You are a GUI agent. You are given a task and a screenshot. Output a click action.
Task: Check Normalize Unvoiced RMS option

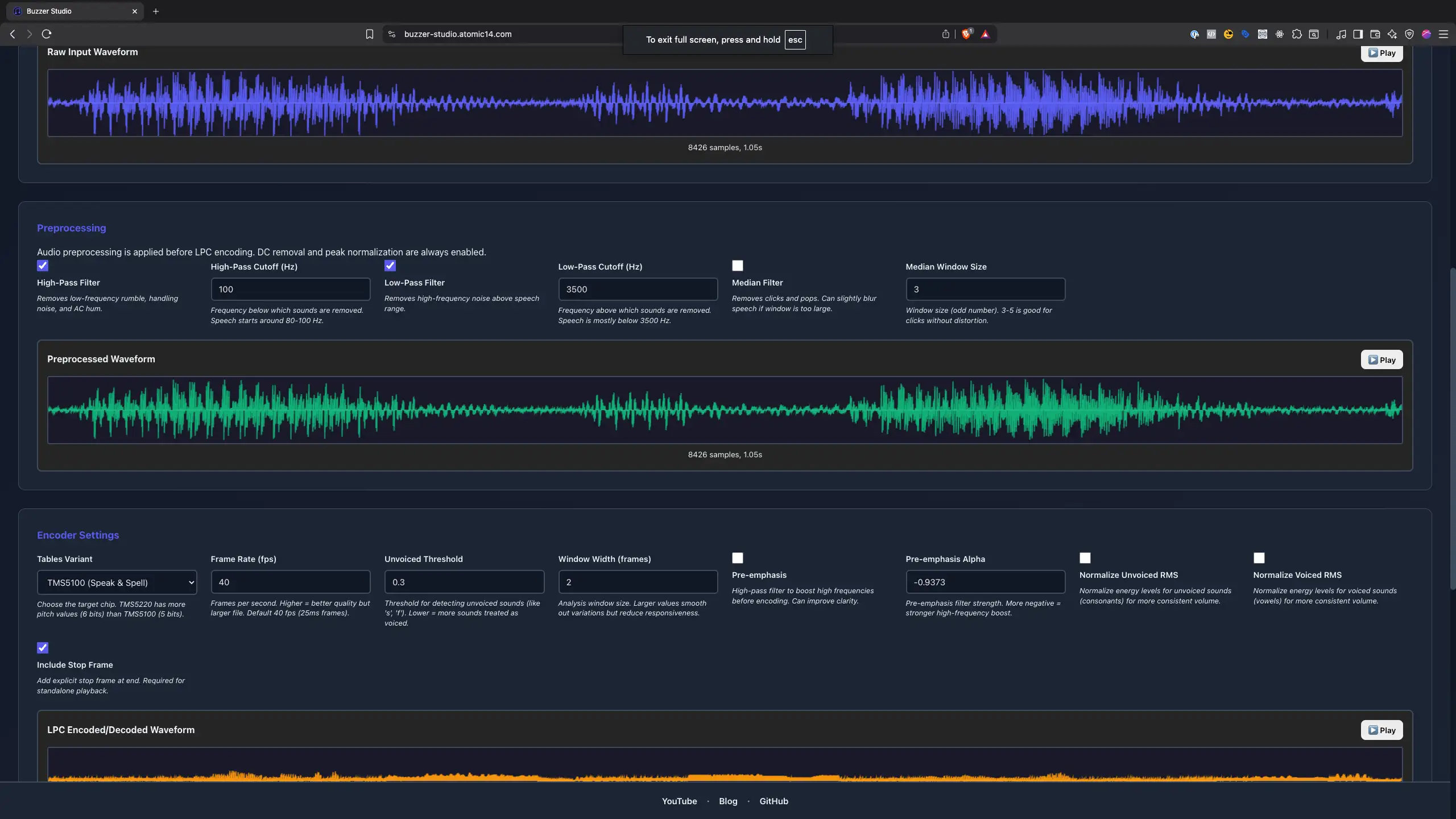pos(1085,558)
